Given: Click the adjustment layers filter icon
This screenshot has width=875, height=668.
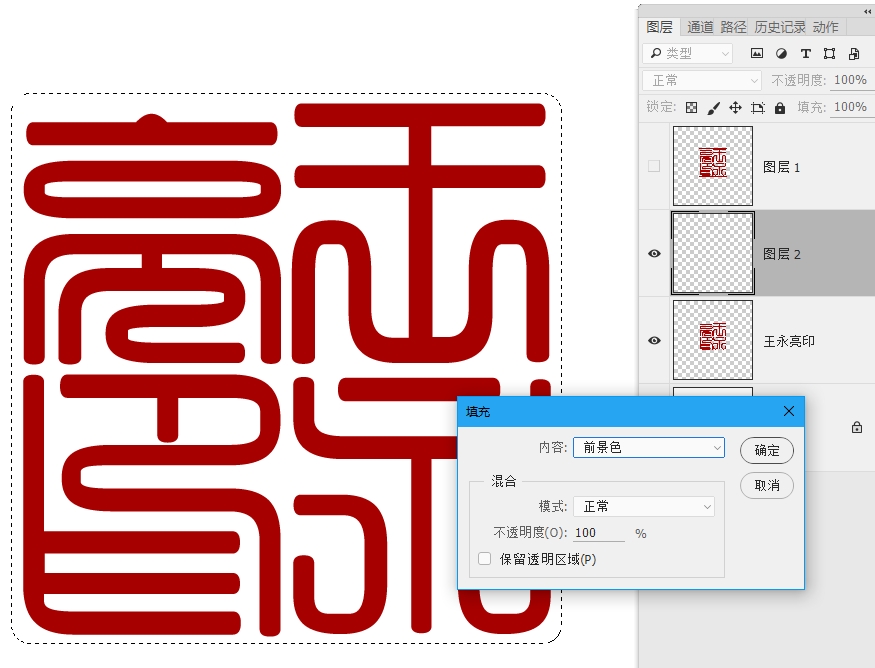Looking at the screenshot, I should 783,54.
